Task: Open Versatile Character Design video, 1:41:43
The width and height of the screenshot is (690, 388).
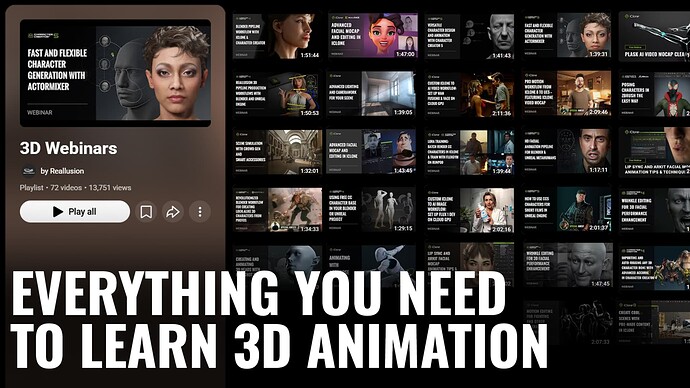Action: 470,36
